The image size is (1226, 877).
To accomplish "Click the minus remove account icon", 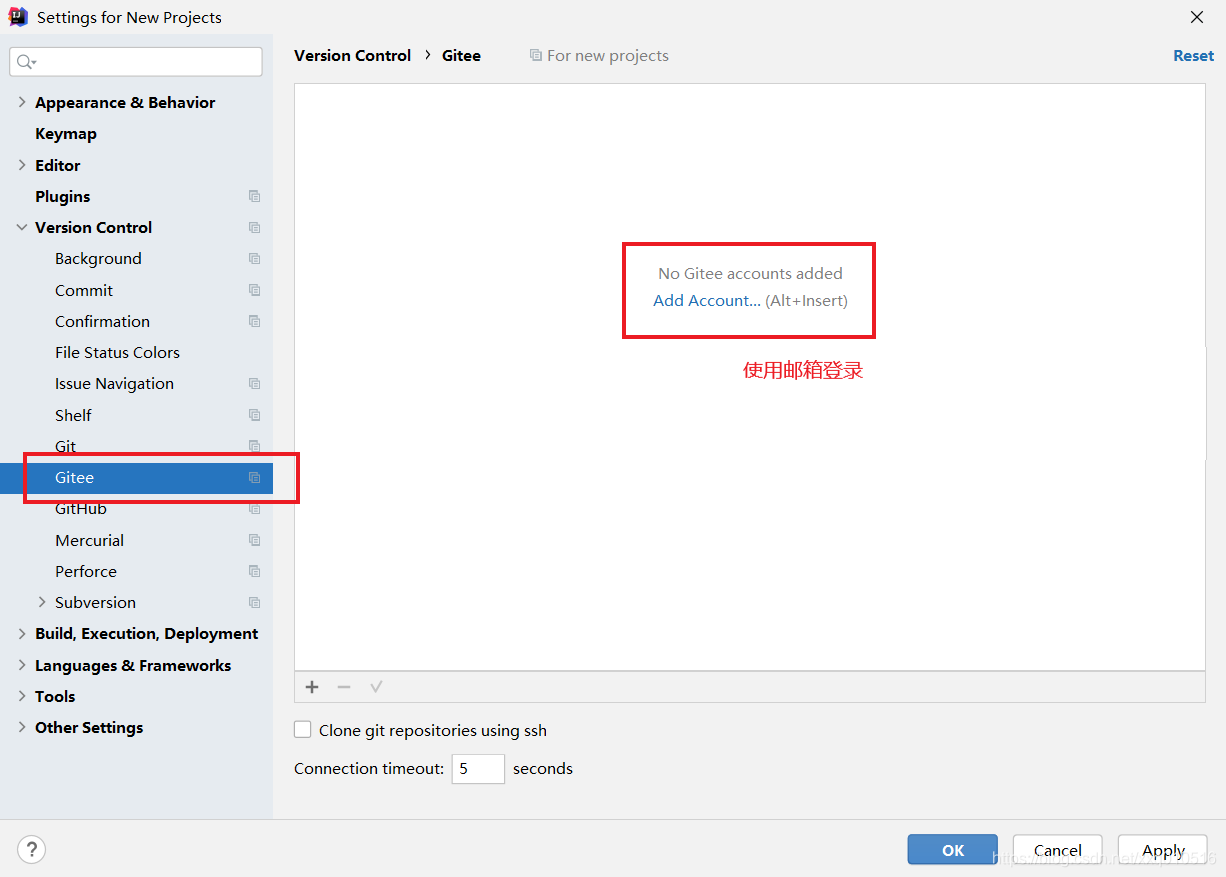I will [x=344, y=687].
